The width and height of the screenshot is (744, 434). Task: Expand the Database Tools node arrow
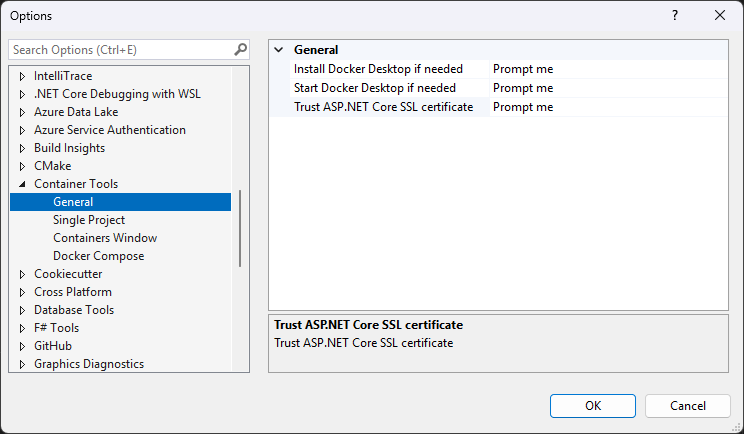[x=22, y=310]
